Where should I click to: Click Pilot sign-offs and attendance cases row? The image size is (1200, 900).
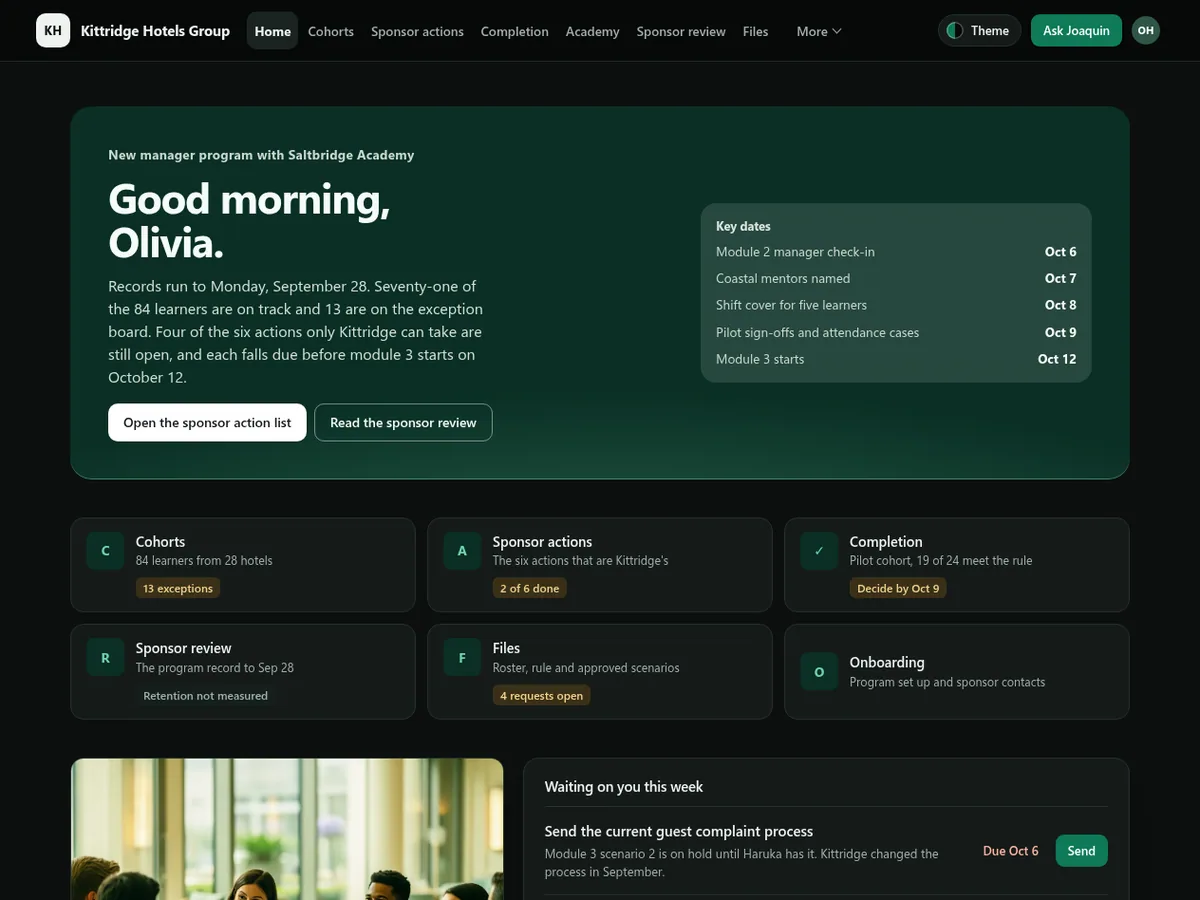tap(896, 332)
